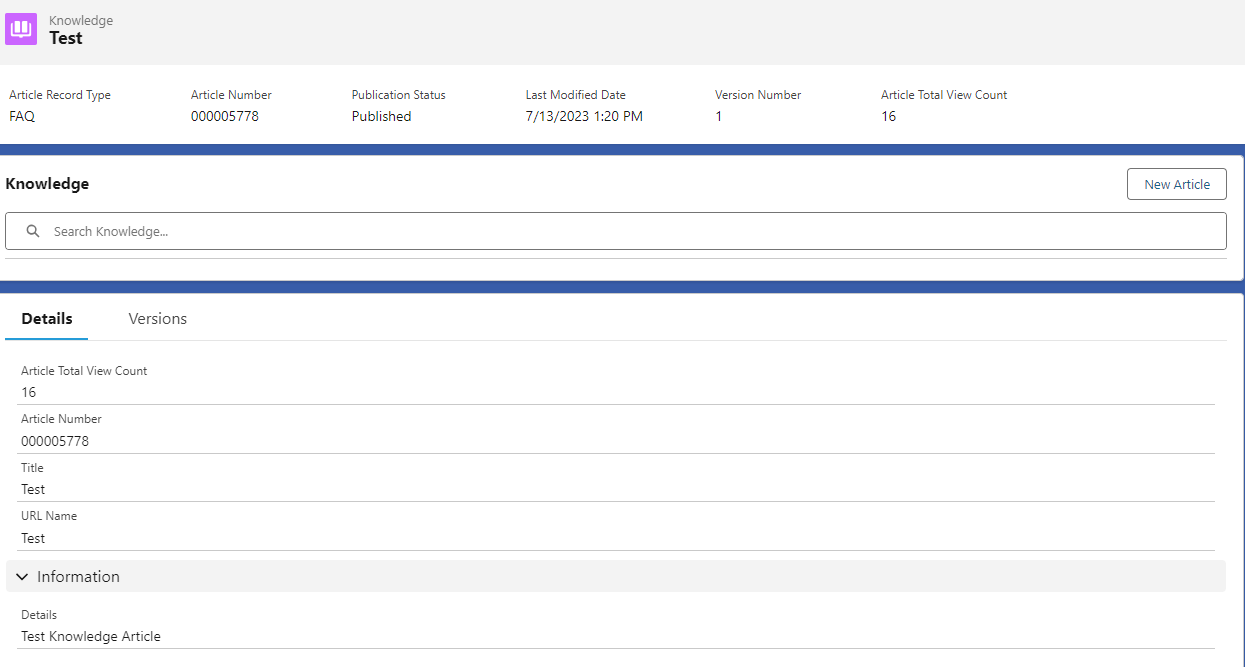This screenshot has width=1245, height=667.
Task: Click Article Number value in top header
Action: 225,116
